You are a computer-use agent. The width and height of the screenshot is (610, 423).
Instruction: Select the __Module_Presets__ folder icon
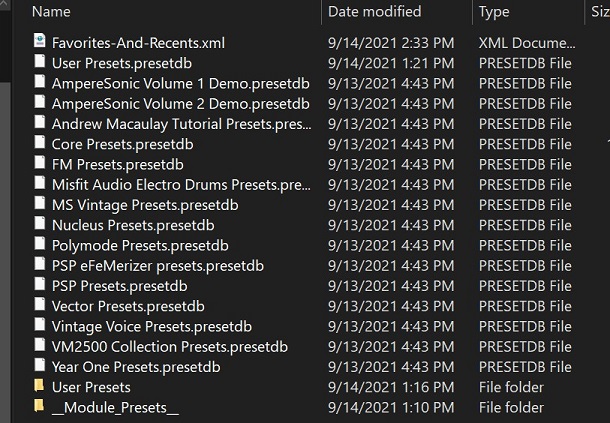tap(39, 405)
